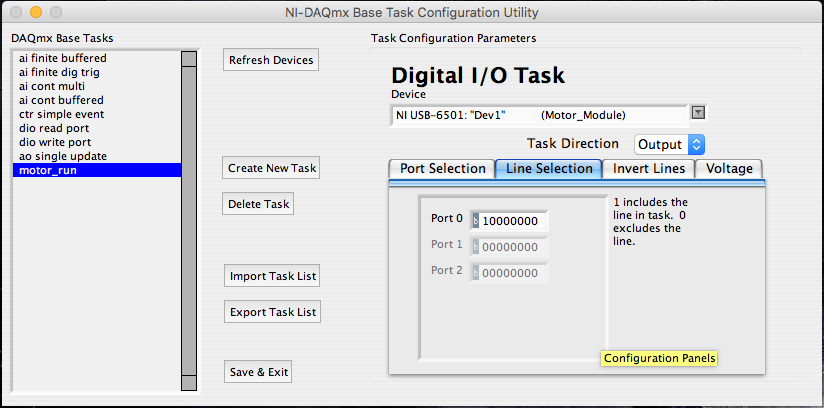Click the disabled Port 2 value field
The height and width of the screenshot is (408, 824).
click(514, 273)
